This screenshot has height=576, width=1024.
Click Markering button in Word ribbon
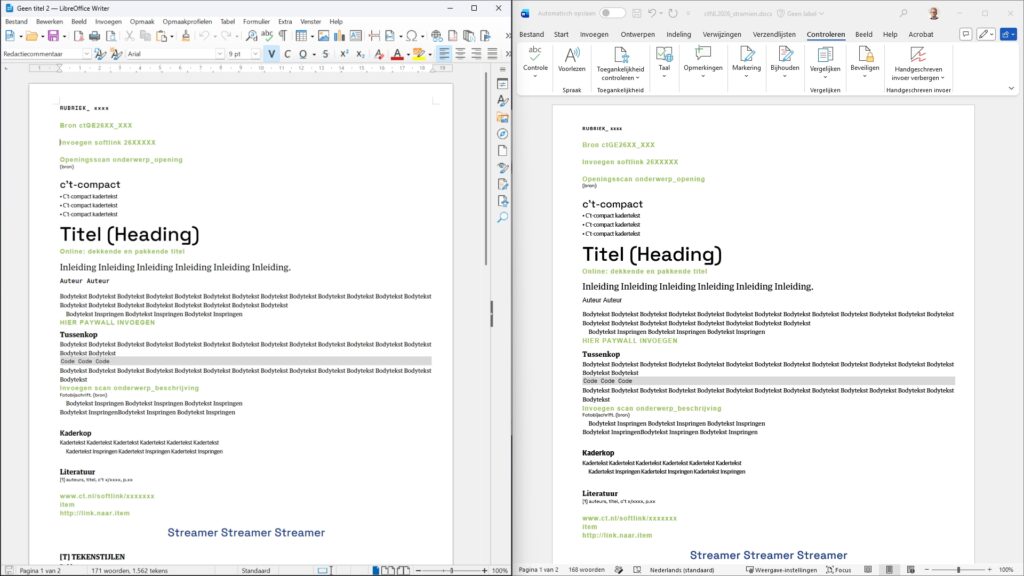[746, 62]
